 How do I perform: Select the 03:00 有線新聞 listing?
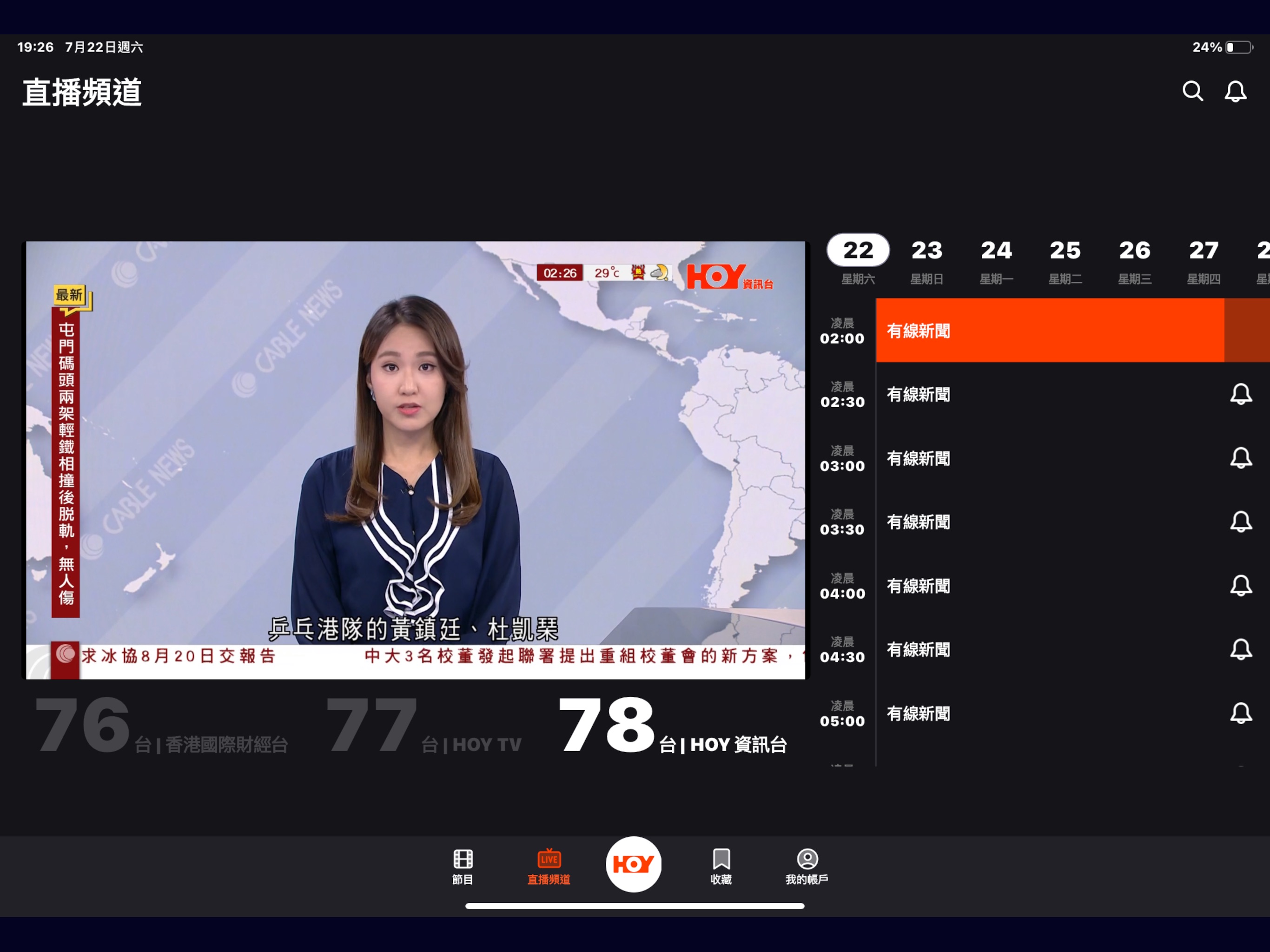(1072, 458)
